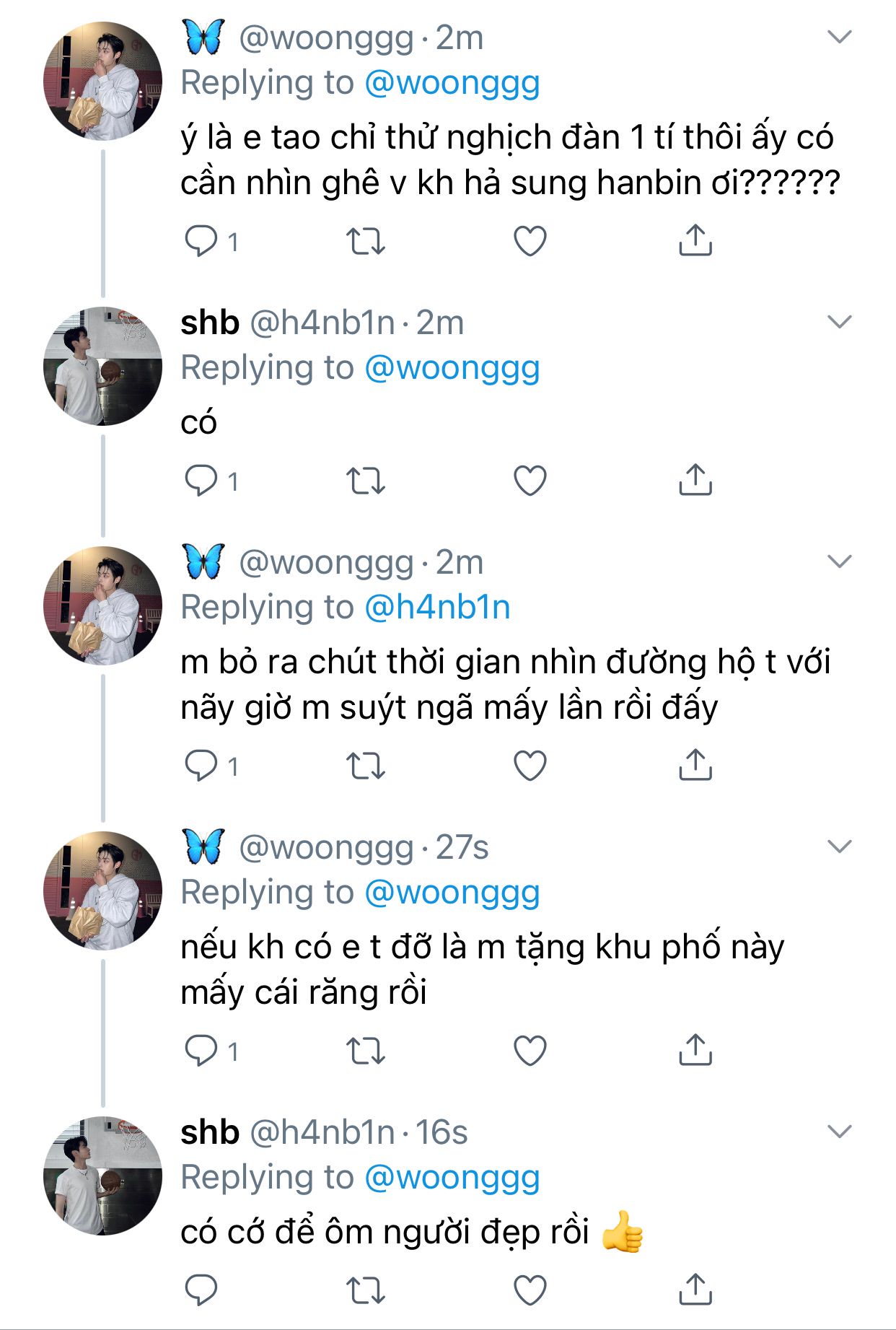Open the shb display name on the 'có' tweet
The image size is (896, 1330).
coord(210,323)
